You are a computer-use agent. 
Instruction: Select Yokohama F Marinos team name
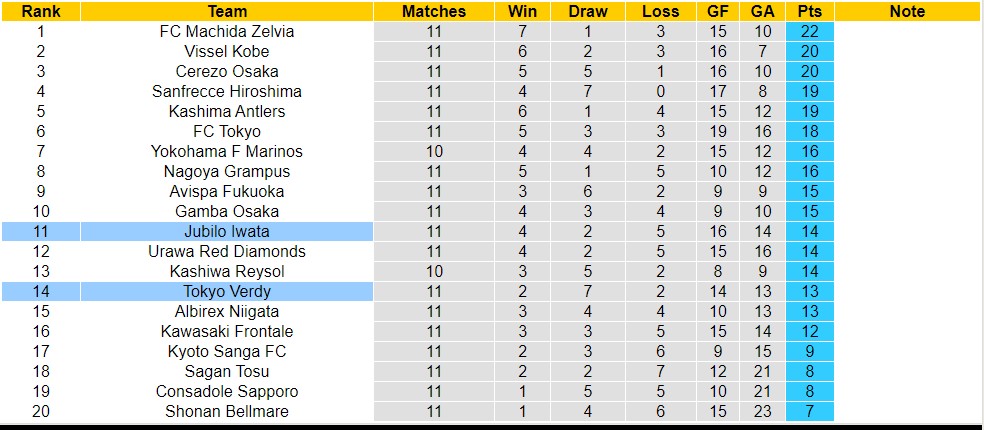point(227,151)
